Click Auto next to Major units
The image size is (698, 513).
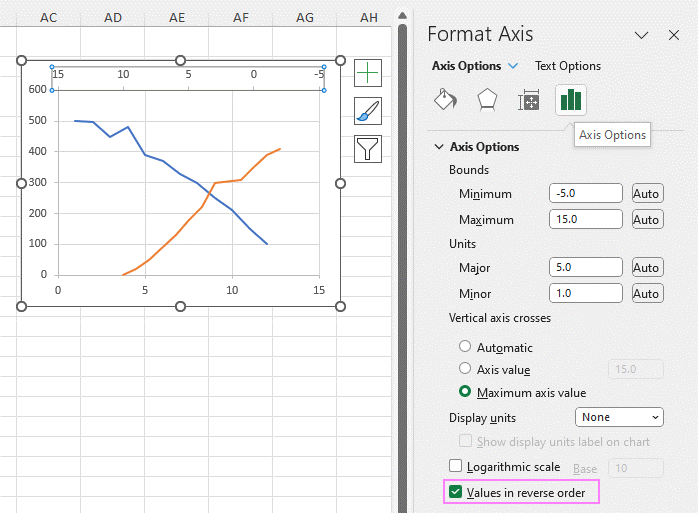pos(648,268)
